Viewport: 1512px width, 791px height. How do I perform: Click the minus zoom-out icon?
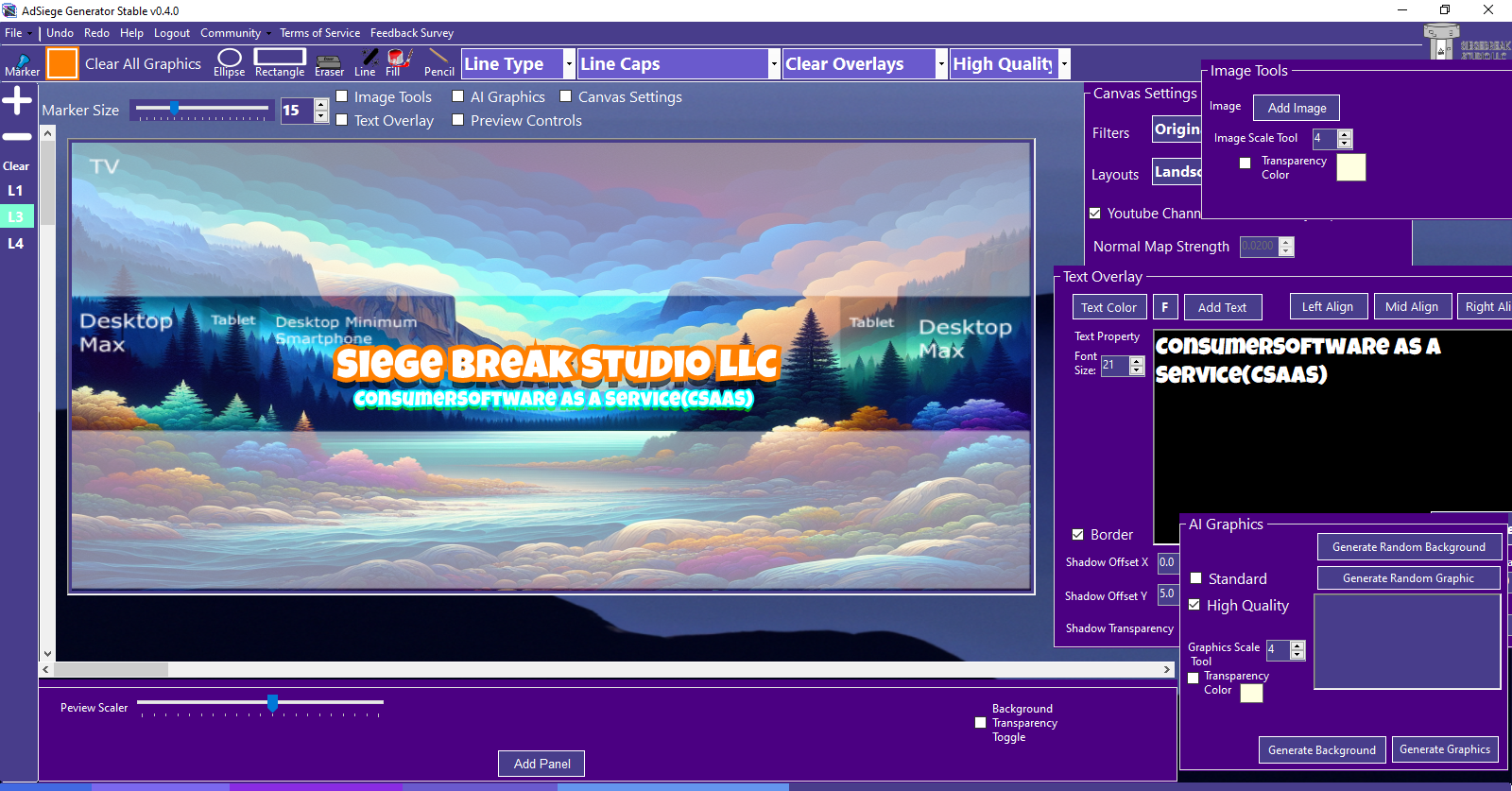point(17,137)
